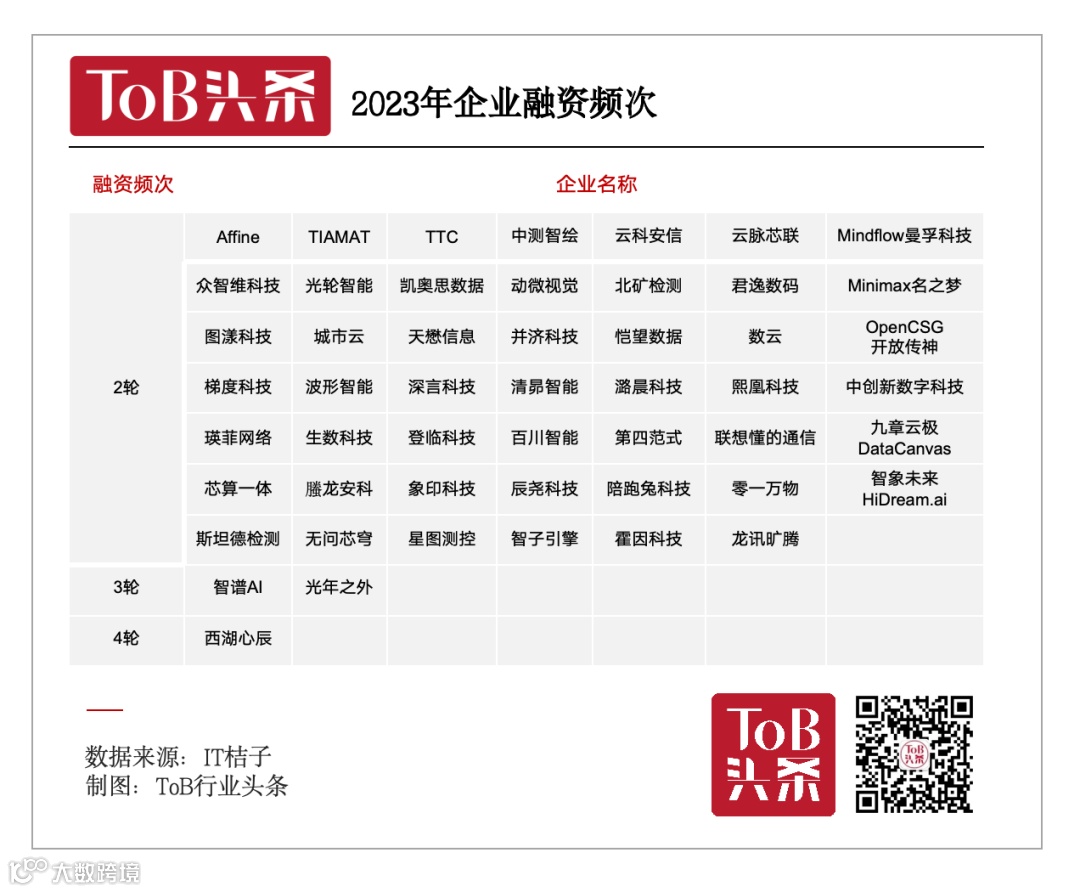
Task: Click the 陪跑兔科技 cell
Action: tap(648, 489)
